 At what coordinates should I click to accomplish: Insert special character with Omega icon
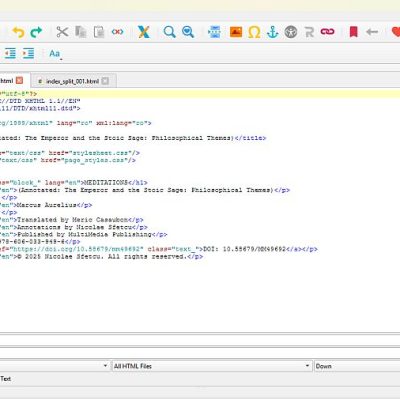(254, 32)
